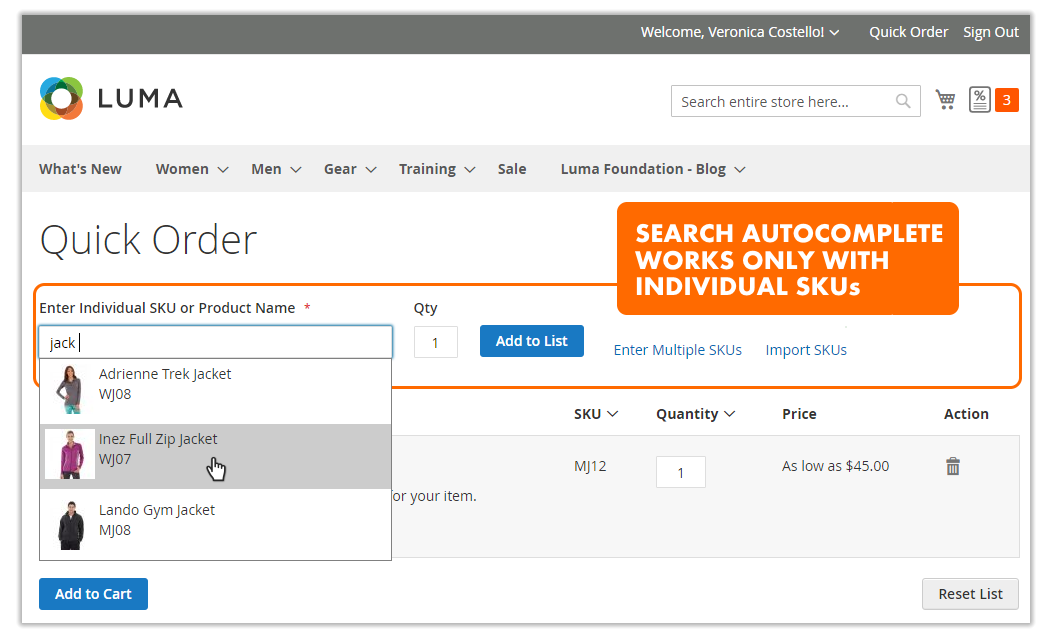Click the orange 3 items counter badge
This screenshot has width=1046, height=633.
[x=1007, y=100]
